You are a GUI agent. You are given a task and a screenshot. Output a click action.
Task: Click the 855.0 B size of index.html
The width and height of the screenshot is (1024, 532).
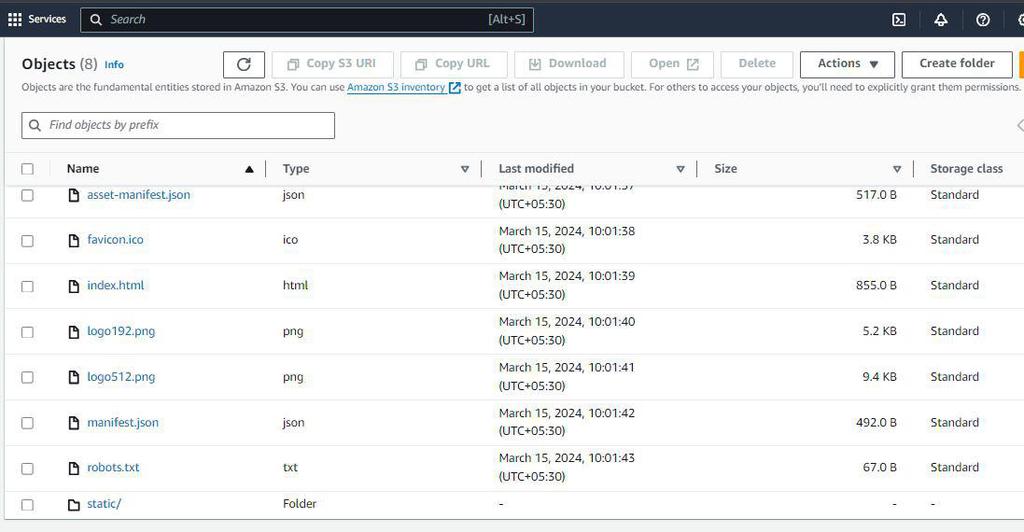click(876, 285)
